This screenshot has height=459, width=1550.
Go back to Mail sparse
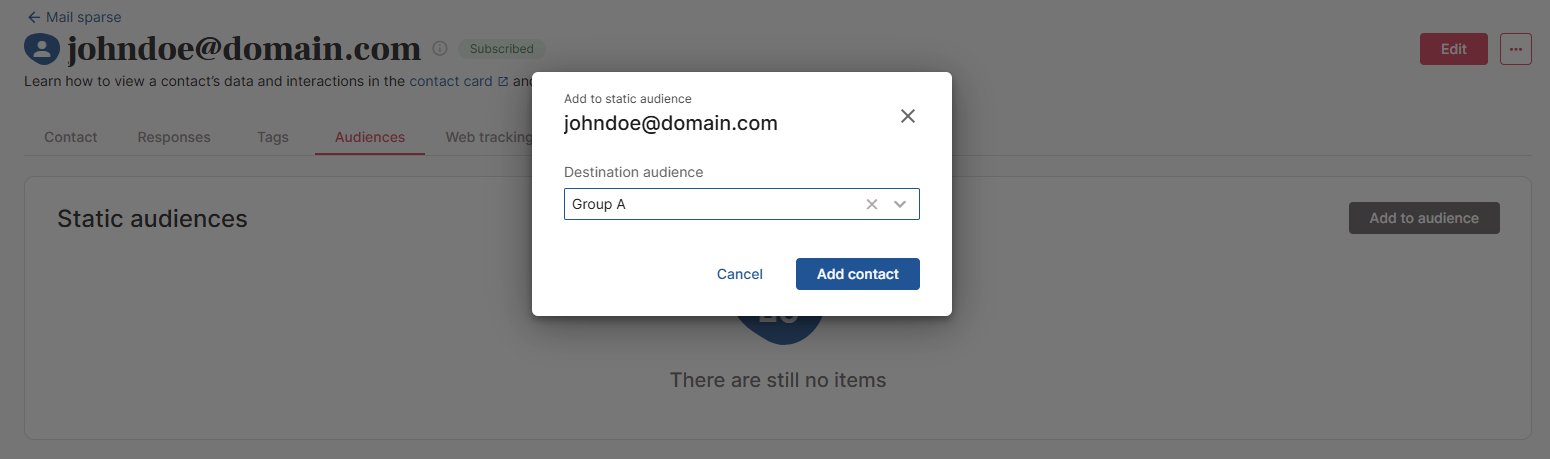point(74,17)
